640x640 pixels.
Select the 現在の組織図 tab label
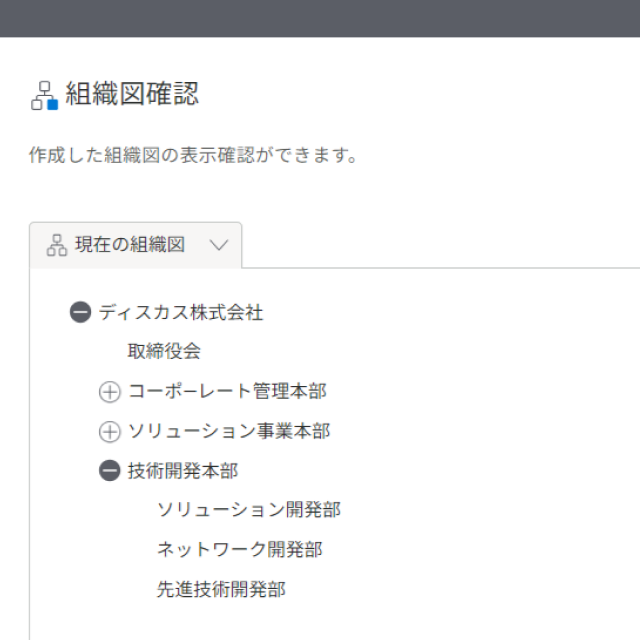click(x=130, y=245)
